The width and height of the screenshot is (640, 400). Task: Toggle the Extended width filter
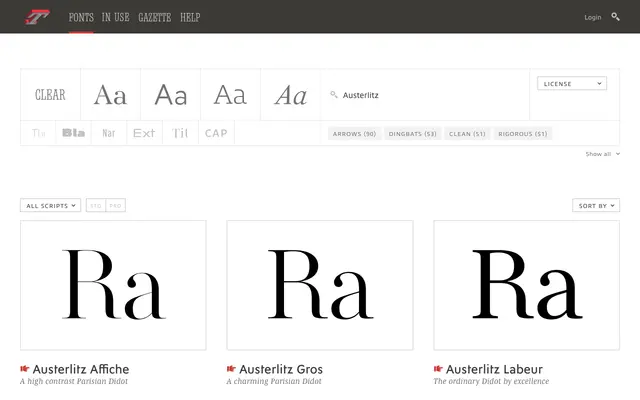click(144, 133)
